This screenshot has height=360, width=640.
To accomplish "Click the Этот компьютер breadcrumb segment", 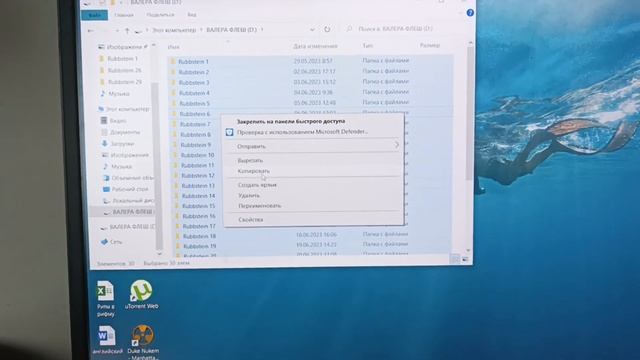I will pos(174,30).
